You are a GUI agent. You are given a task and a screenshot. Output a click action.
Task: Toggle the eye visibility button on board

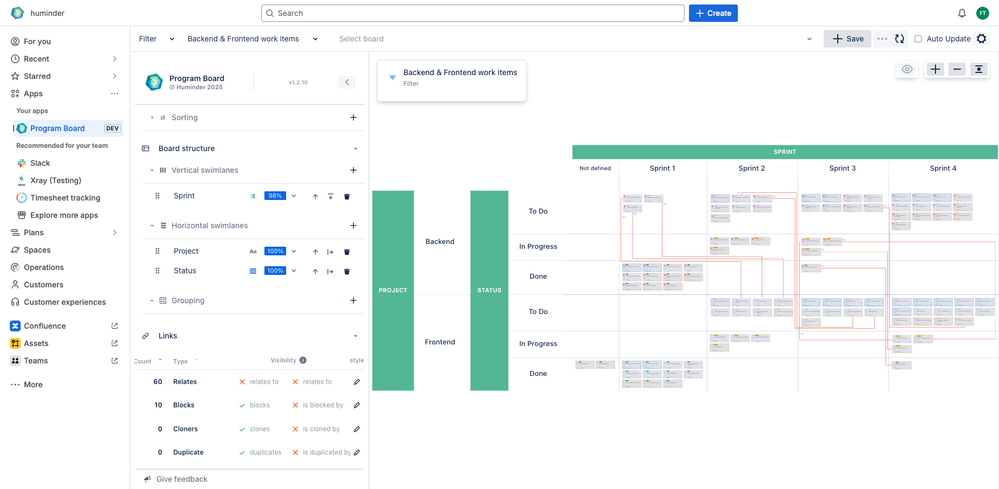click(x=907, y=69)
